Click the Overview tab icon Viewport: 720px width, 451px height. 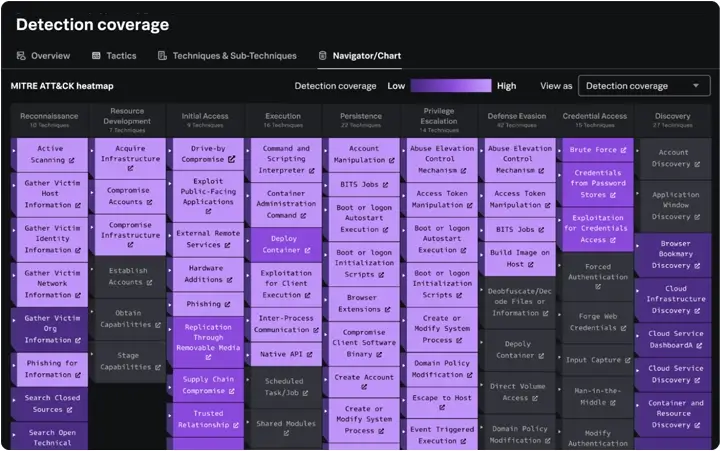(x=22, y=56)
